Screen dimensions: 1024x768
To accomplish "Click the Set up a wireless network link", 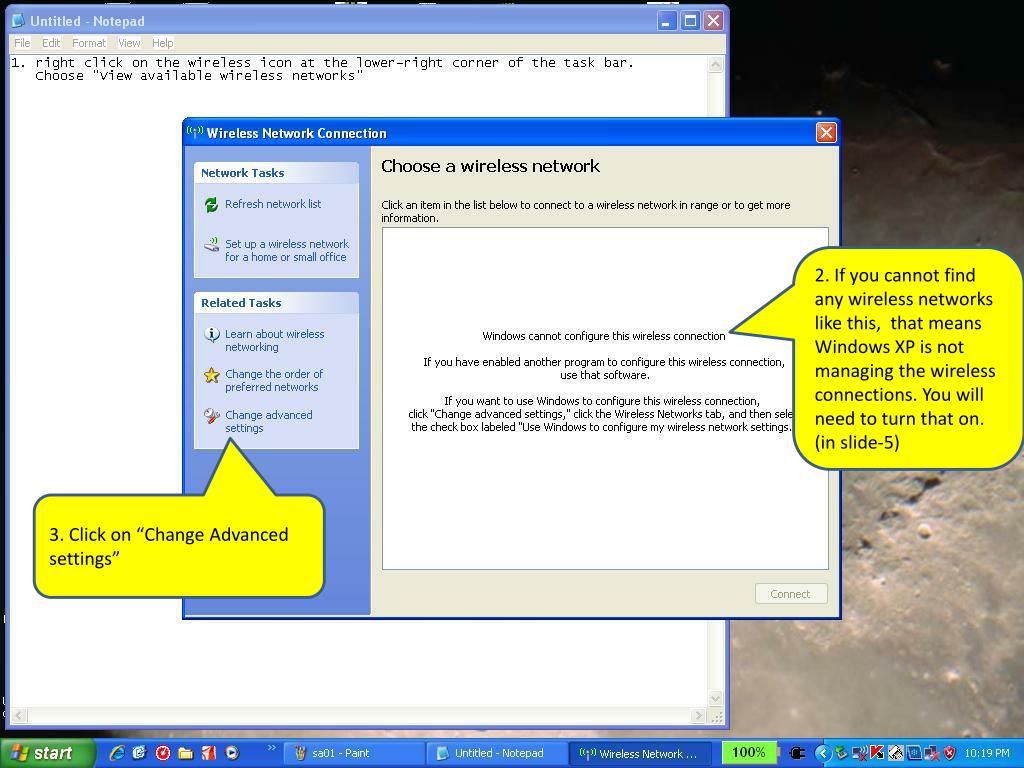I will click(287, 250).
